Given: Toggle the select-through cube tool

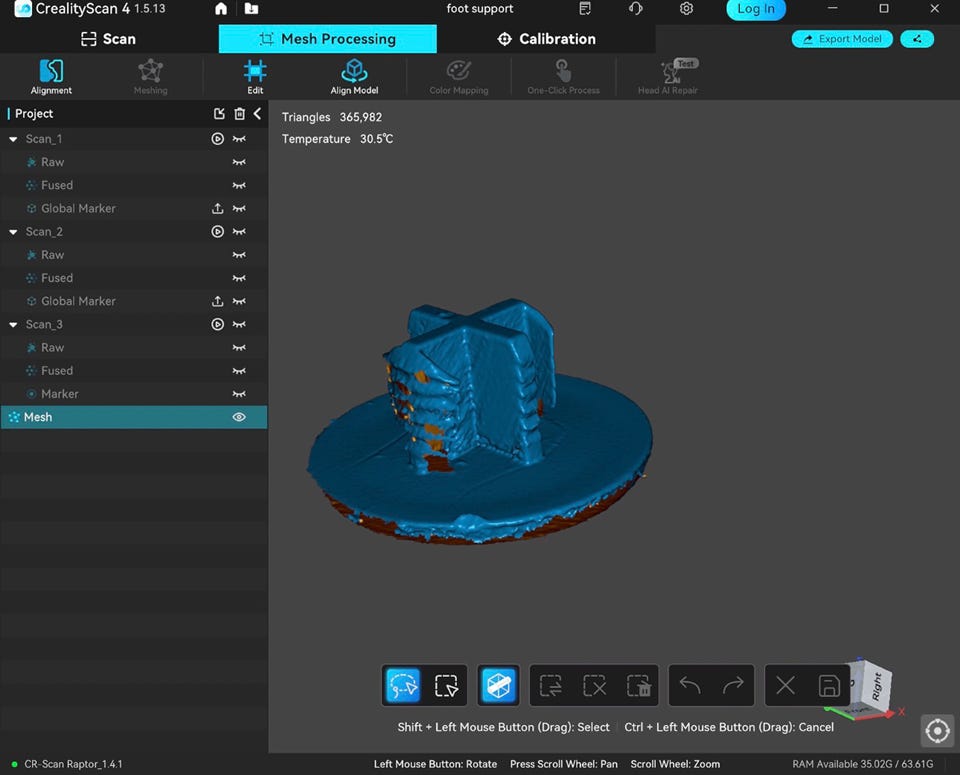Looking at the screenshot, I should point(498,686).
